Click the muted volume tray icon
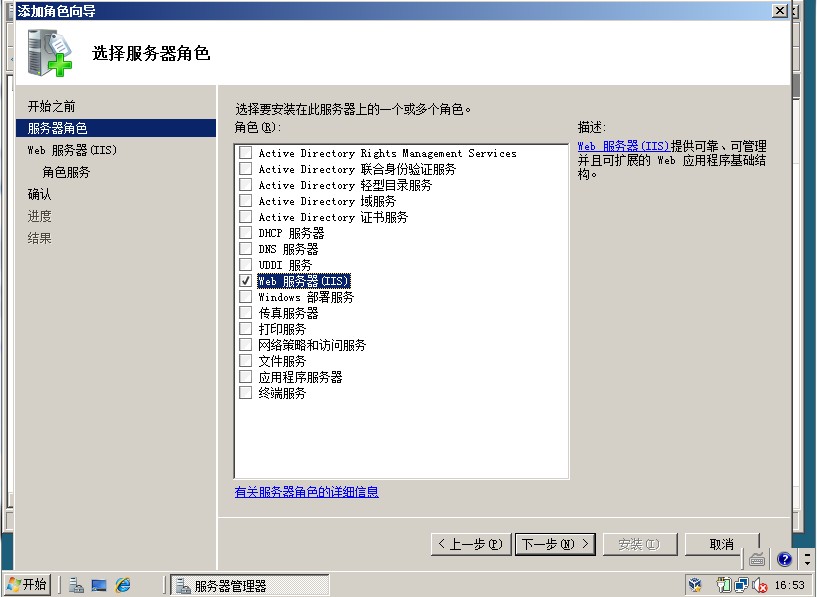 point(760,586)
